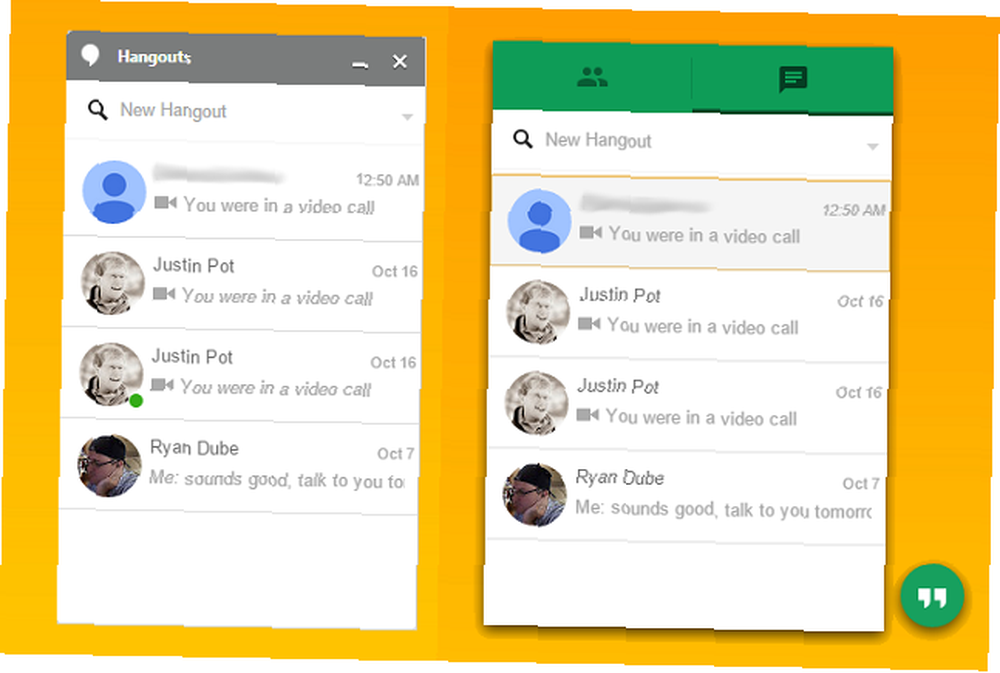This screenshot has height=673, width=1000.
Task: Open the Ryan Dube conversation in the gray window
Action: click(x=240, y=464)
